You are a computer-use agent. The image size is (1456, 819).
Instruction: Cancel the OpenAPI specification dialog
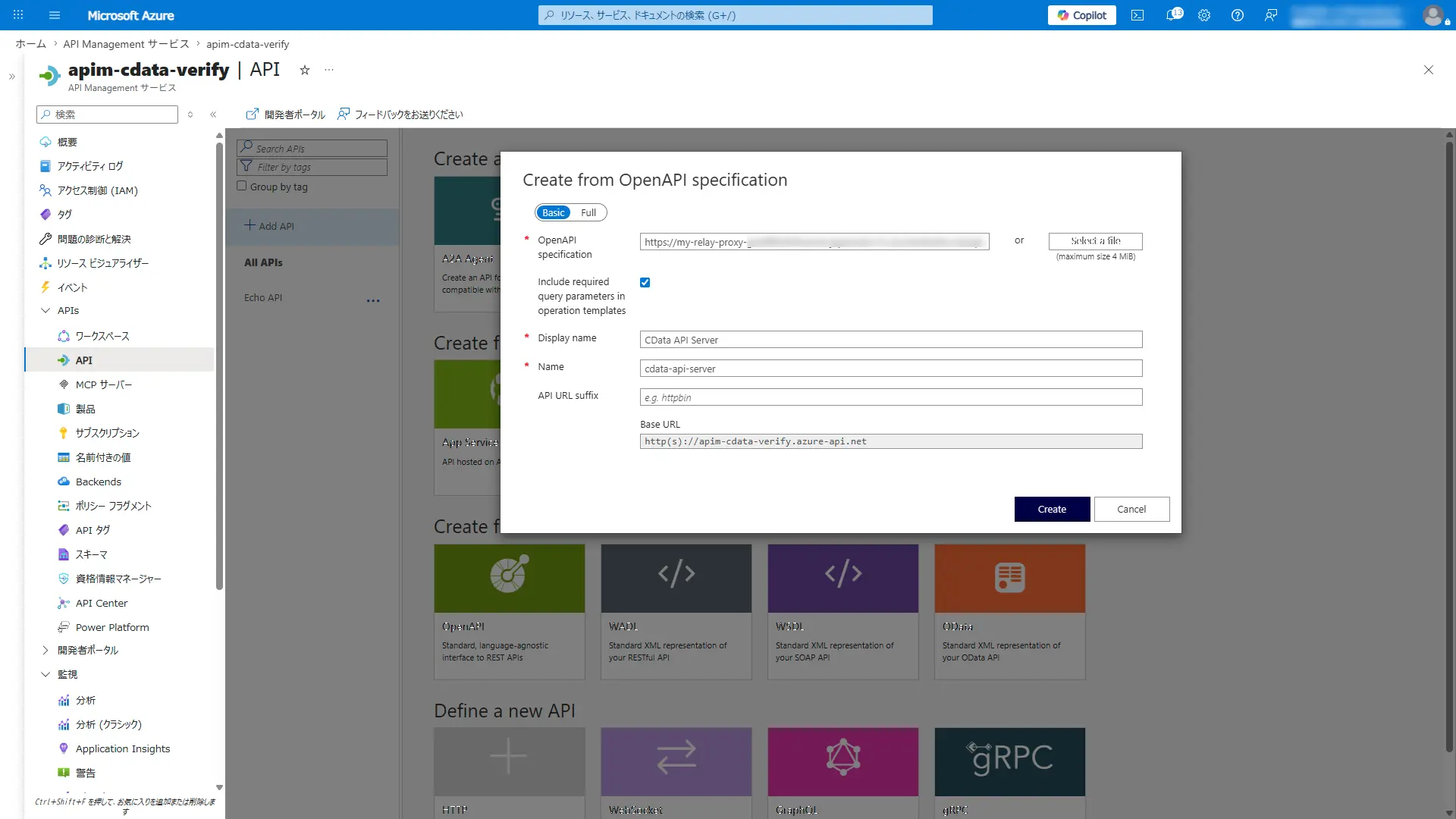point(1131,509)
